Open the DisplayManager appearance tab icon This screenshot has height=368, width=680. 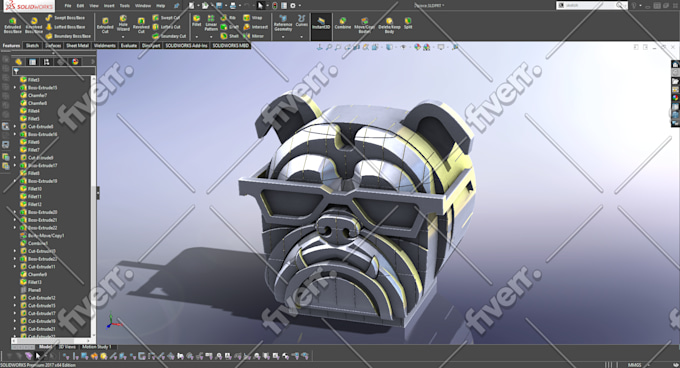click(x=75, y=62)
